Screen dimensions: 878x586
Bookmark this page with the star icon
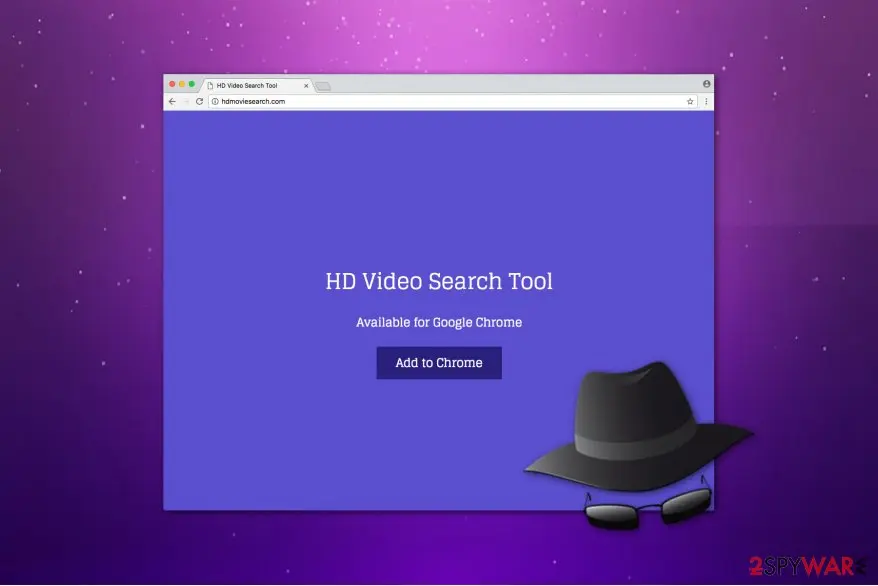[x=690, y=101]
